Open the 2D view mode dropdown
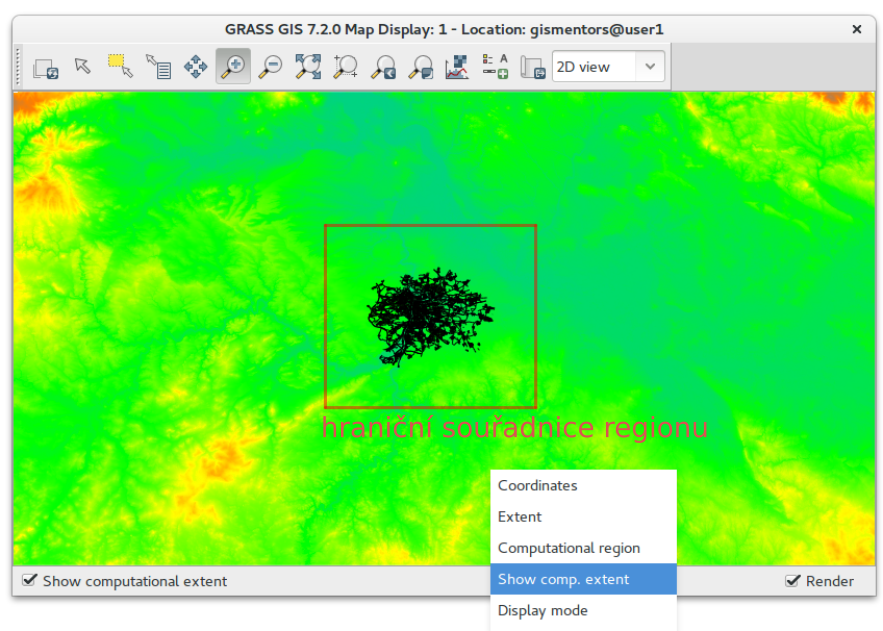 click(608, 66)
